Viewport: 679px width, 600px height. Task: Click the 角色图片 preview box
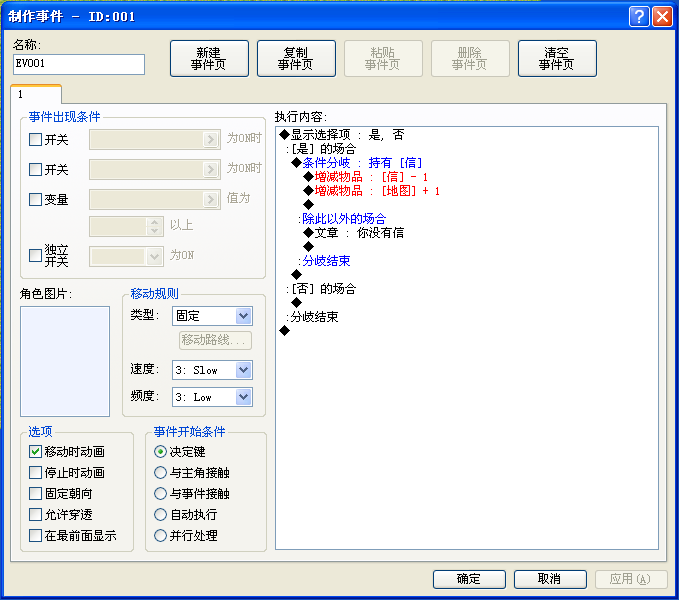tap(65, 361)
